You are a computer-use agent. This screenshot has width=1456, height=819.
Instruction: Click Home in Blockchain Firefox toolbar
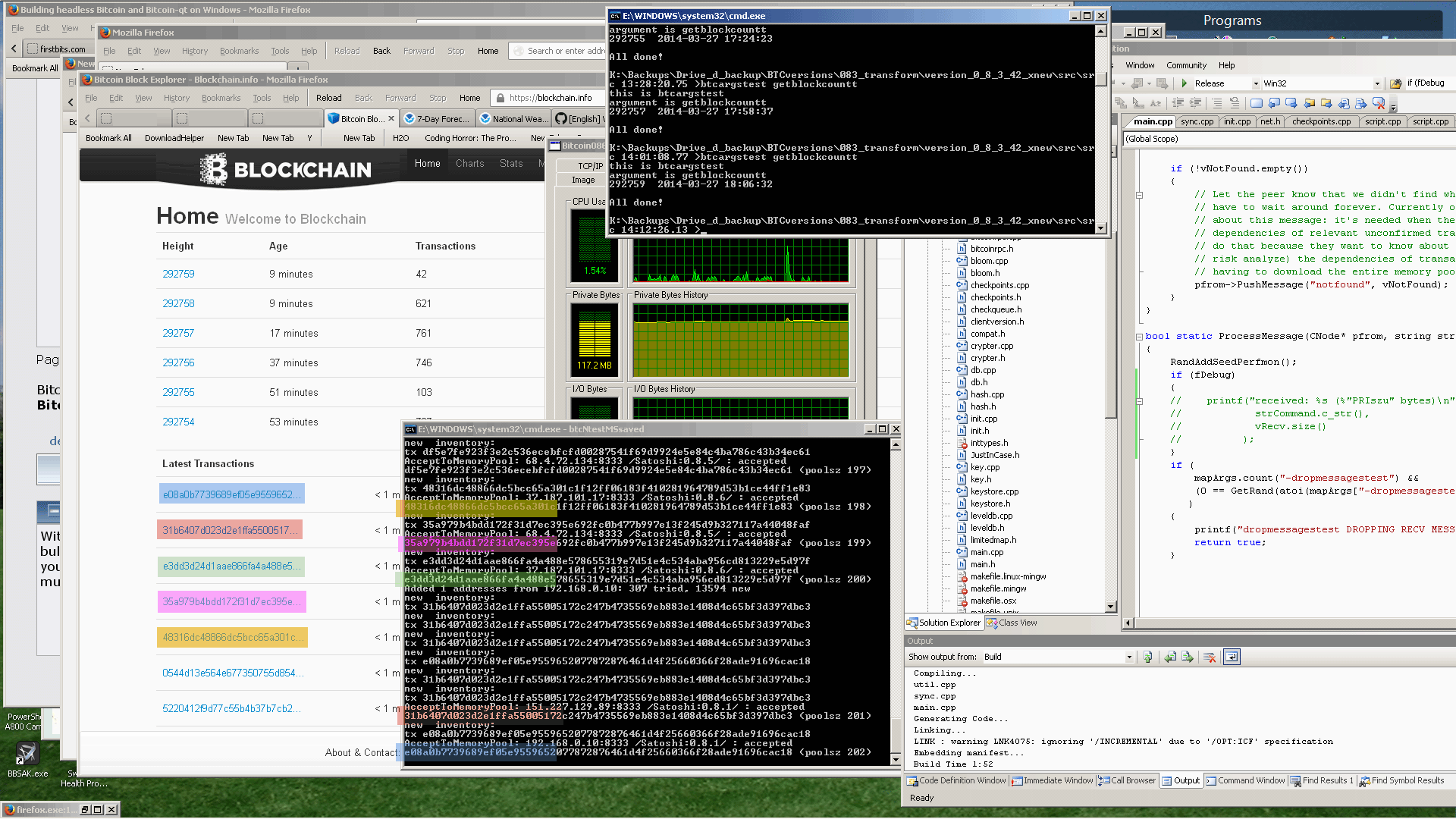pos(469,98)
